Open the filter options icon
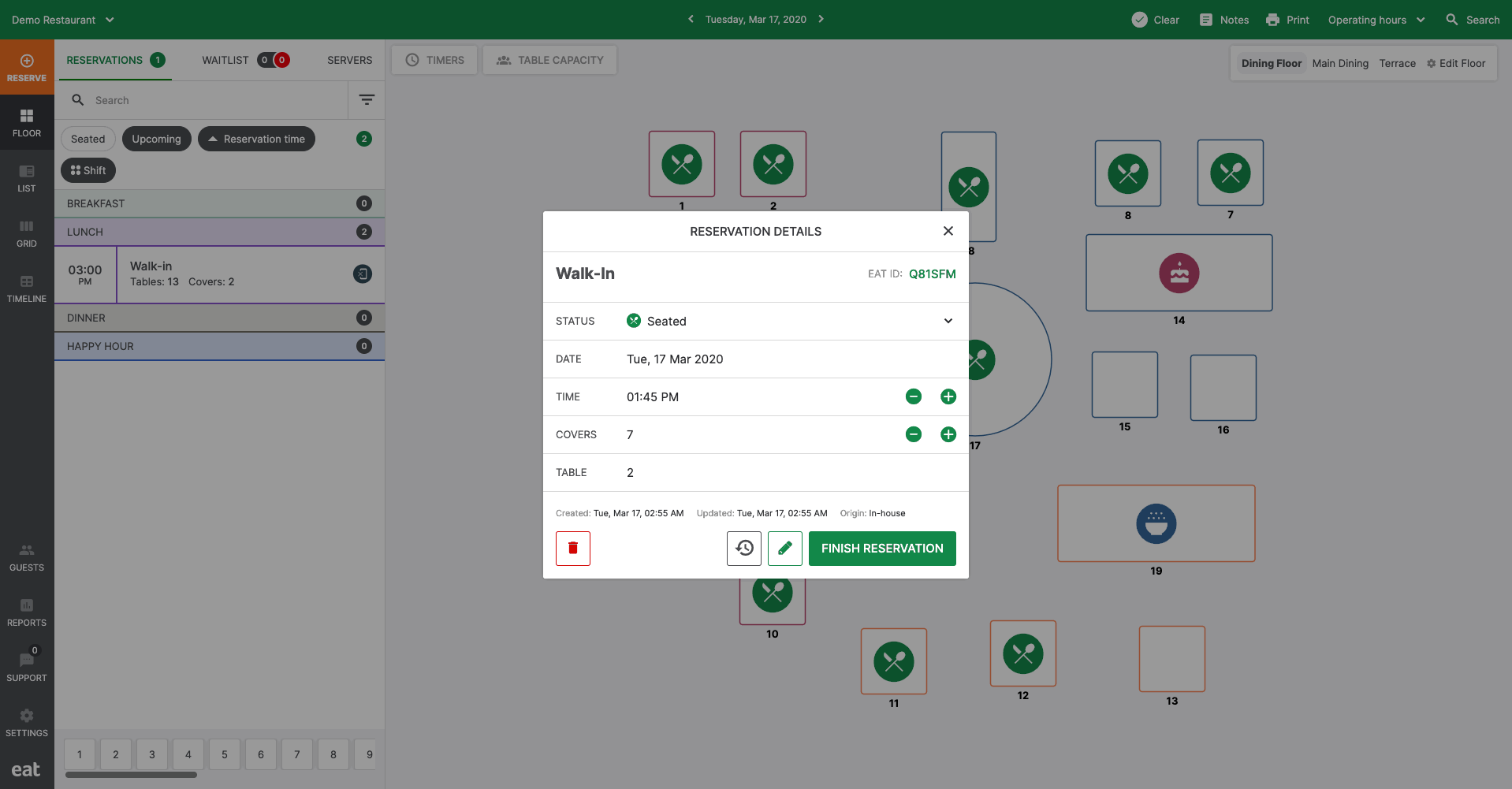Viewport: 1512px width, 789px height. 367,100
